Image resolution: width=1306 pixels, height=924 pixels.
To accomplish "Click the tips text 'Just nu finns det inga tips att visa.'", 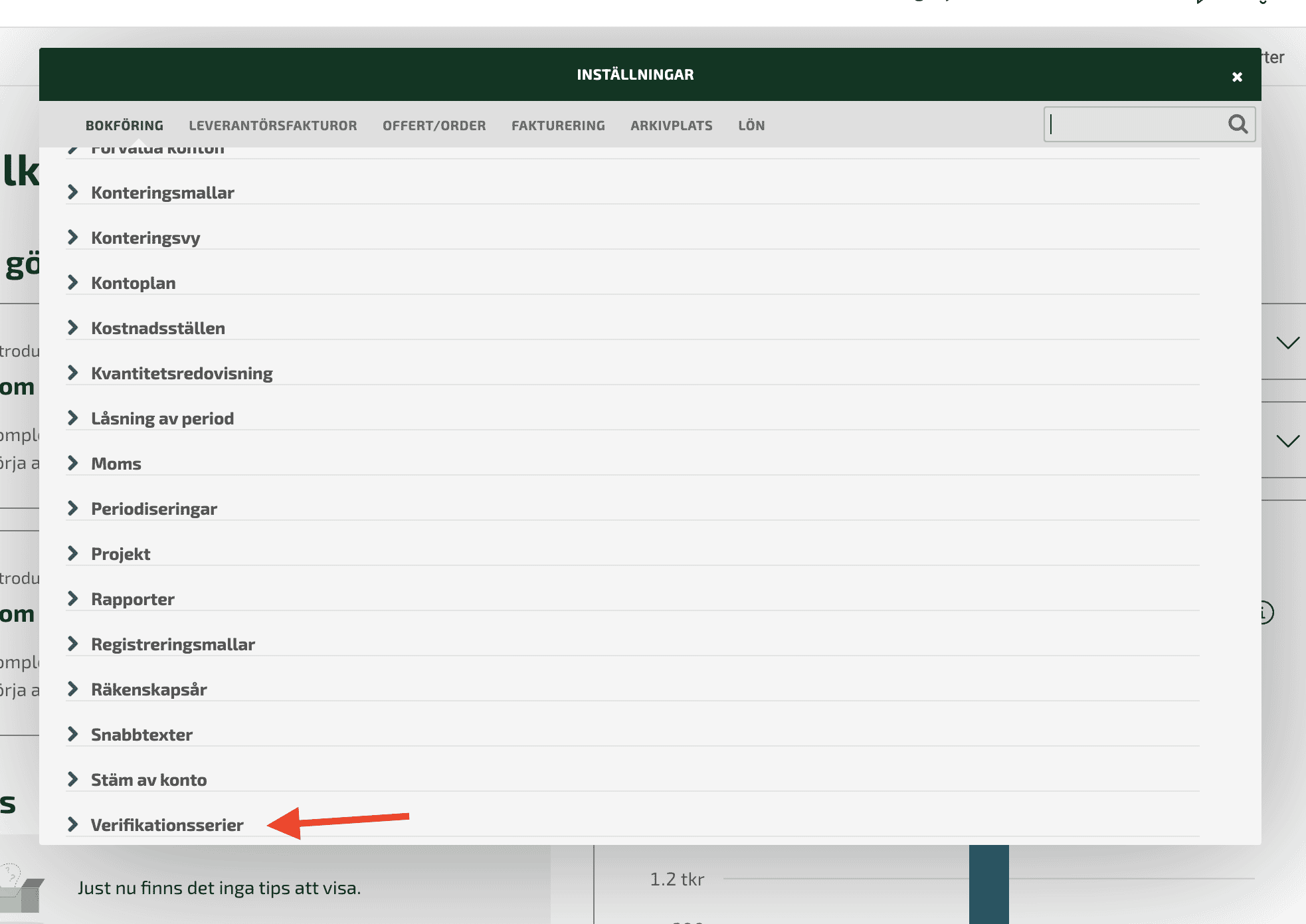I will point(219,888).
